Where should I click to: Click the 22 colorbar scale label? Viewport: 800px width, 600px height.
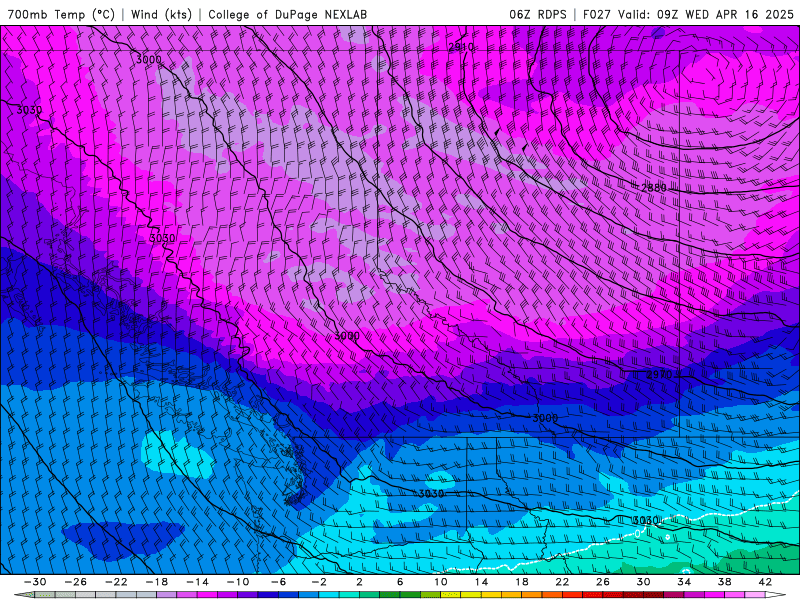click(x=562, y=582)
